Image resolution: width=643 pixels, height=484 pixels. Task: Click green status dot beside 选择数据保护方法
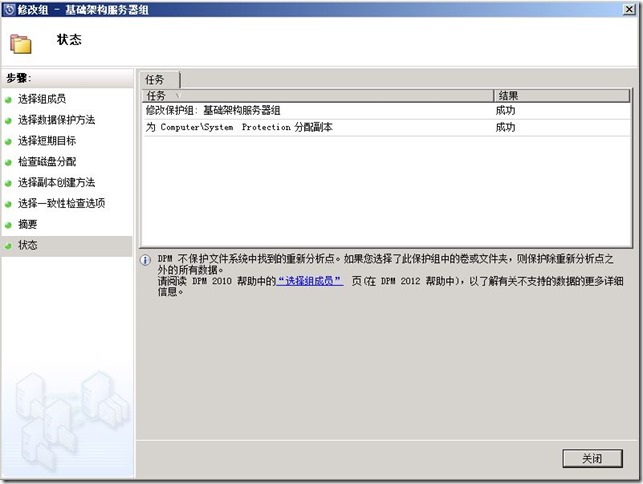8,121
